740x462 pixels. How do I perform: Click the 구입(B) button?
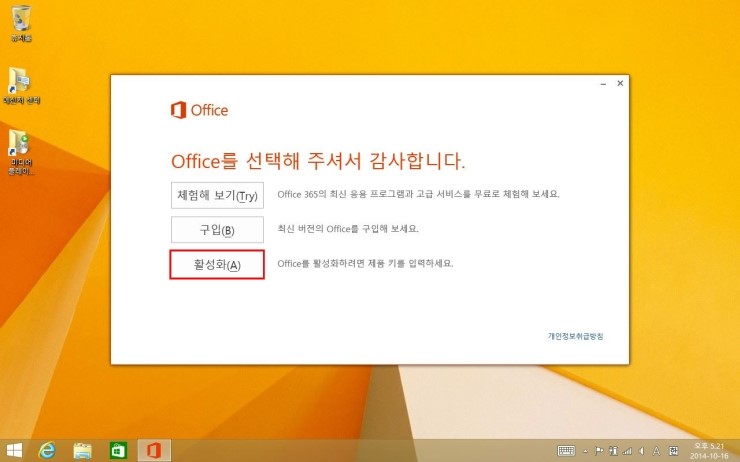click(217, 230)
